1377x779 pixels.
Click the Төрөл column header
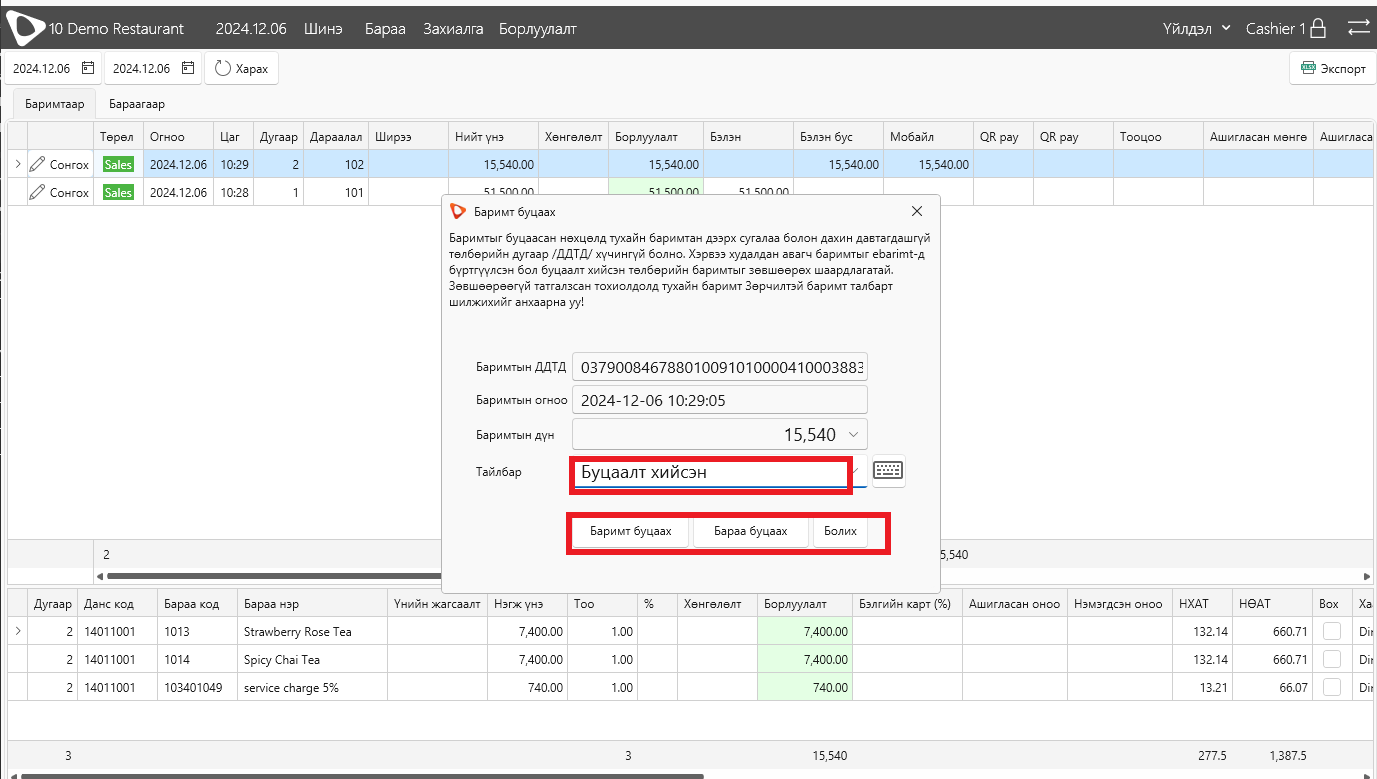point(118,136)
